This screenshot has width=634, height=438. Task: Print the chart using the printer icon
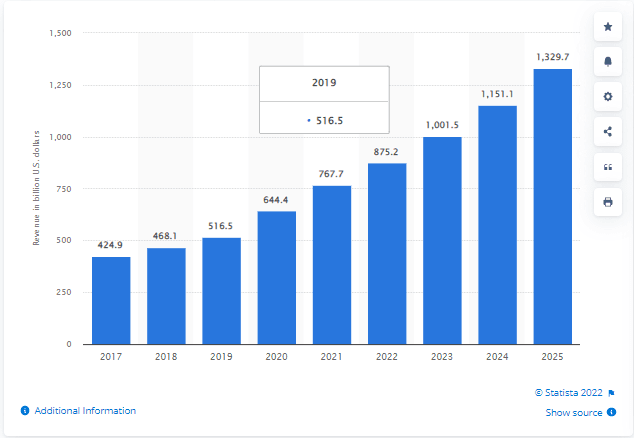click(x=607, y=202)
